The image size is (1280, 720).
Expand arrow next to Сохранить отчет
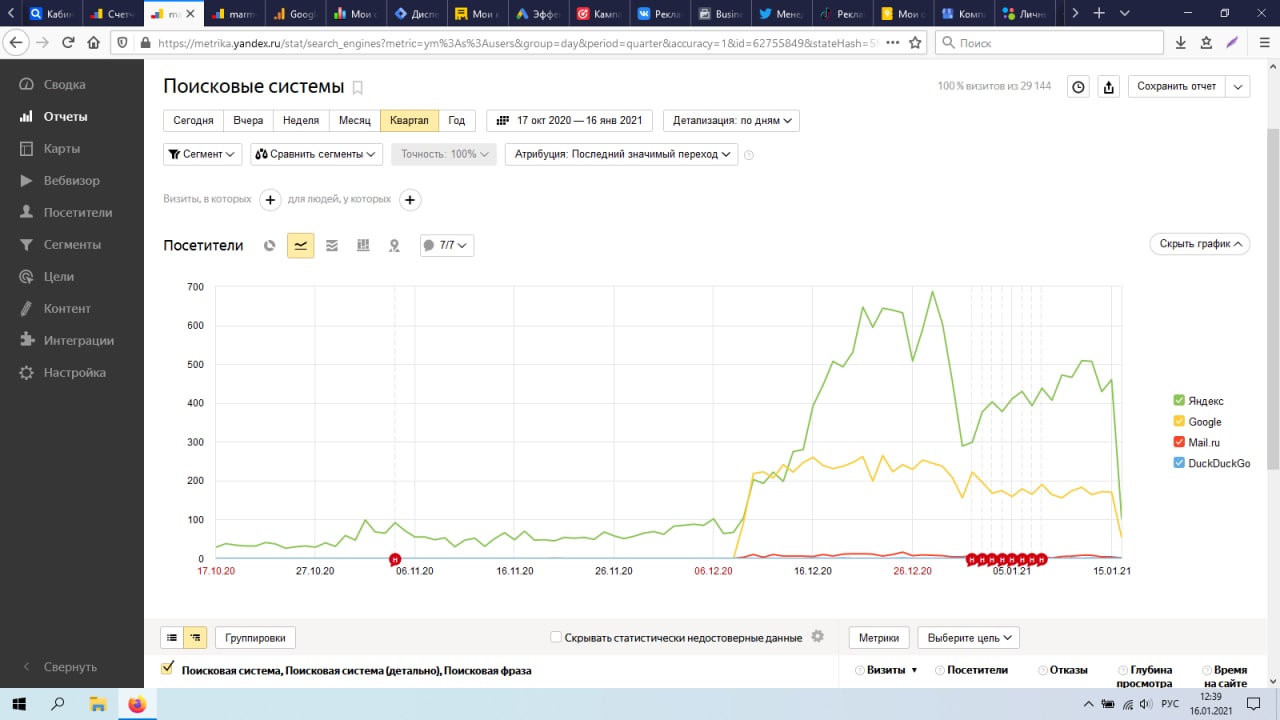1238,87
